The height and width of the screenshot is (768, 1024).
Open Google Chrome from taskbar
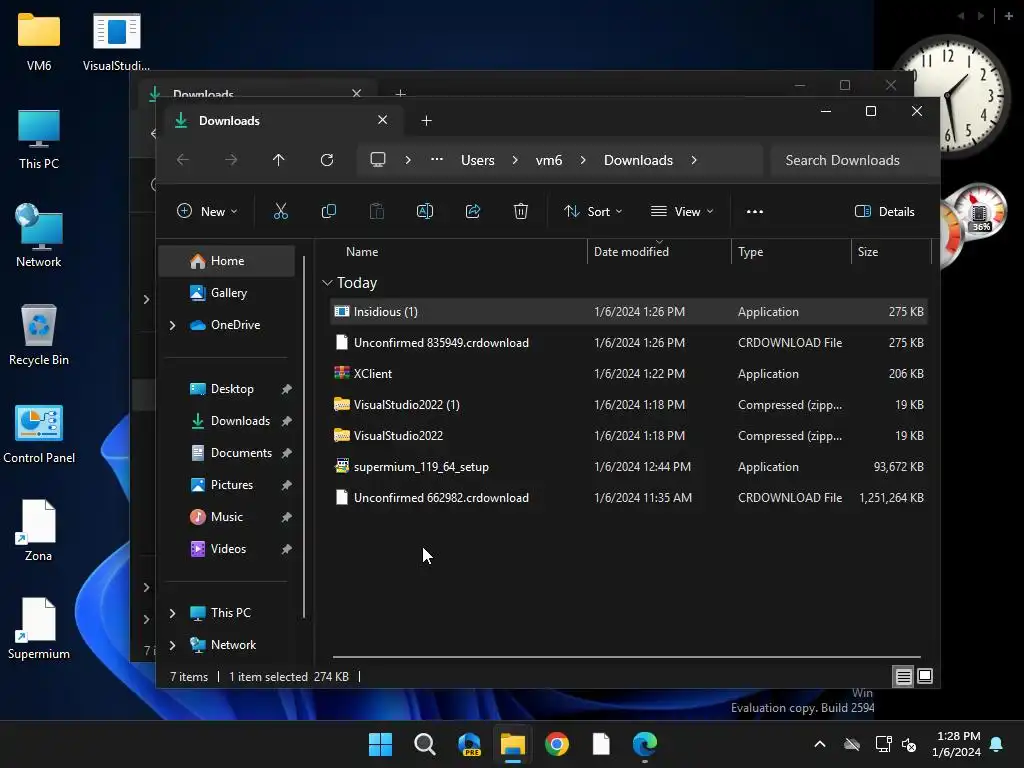point(556,744)
